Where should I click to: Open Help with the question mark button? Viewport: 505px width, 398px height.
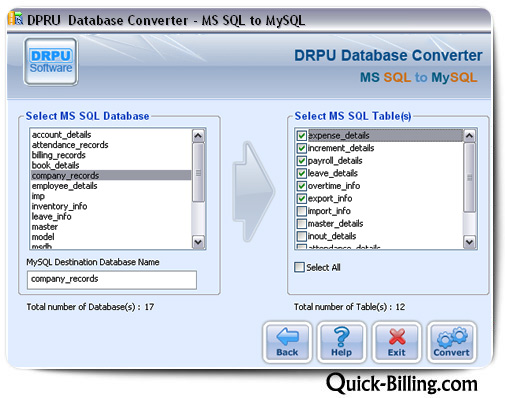pos(341,342)
